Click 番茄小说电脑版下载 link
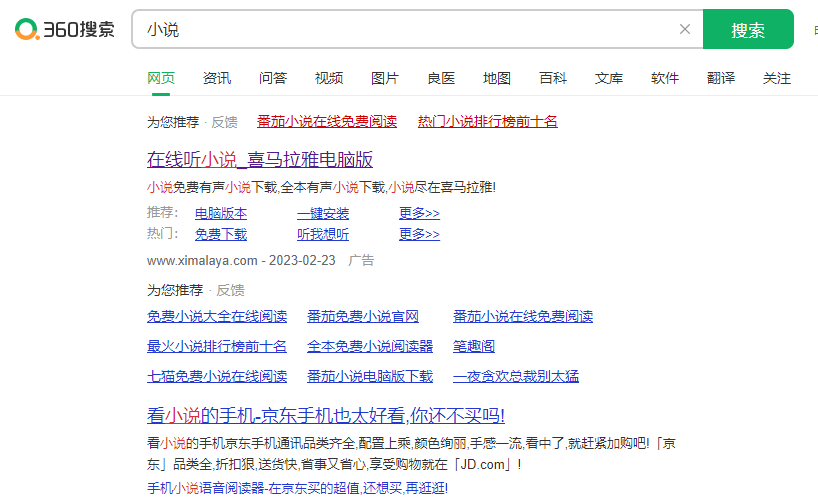The width and height of the screenshot is (818, 503). click(x=370, y=376)
